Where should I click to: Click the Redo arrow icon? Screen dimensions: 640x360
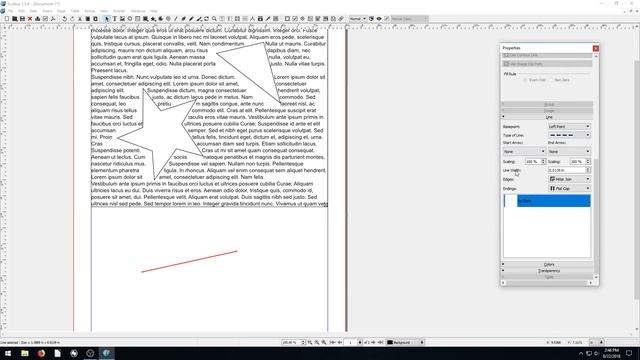point(72,19)
